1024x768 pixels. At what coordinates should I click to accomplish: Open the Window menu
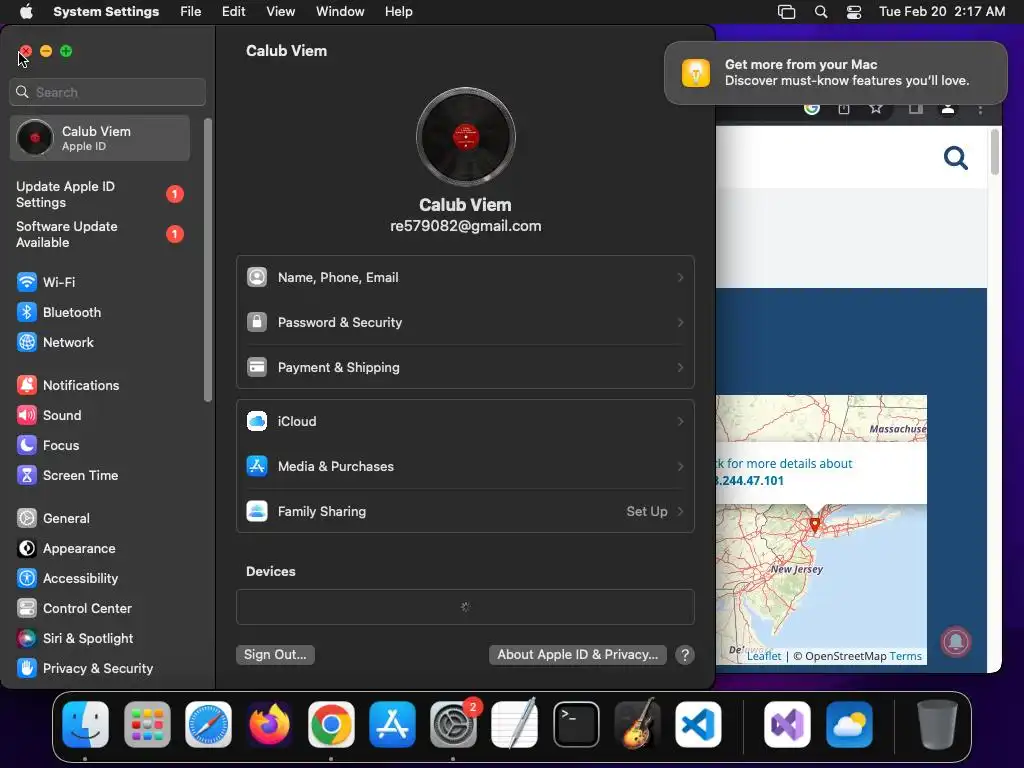tap(340, 11)
